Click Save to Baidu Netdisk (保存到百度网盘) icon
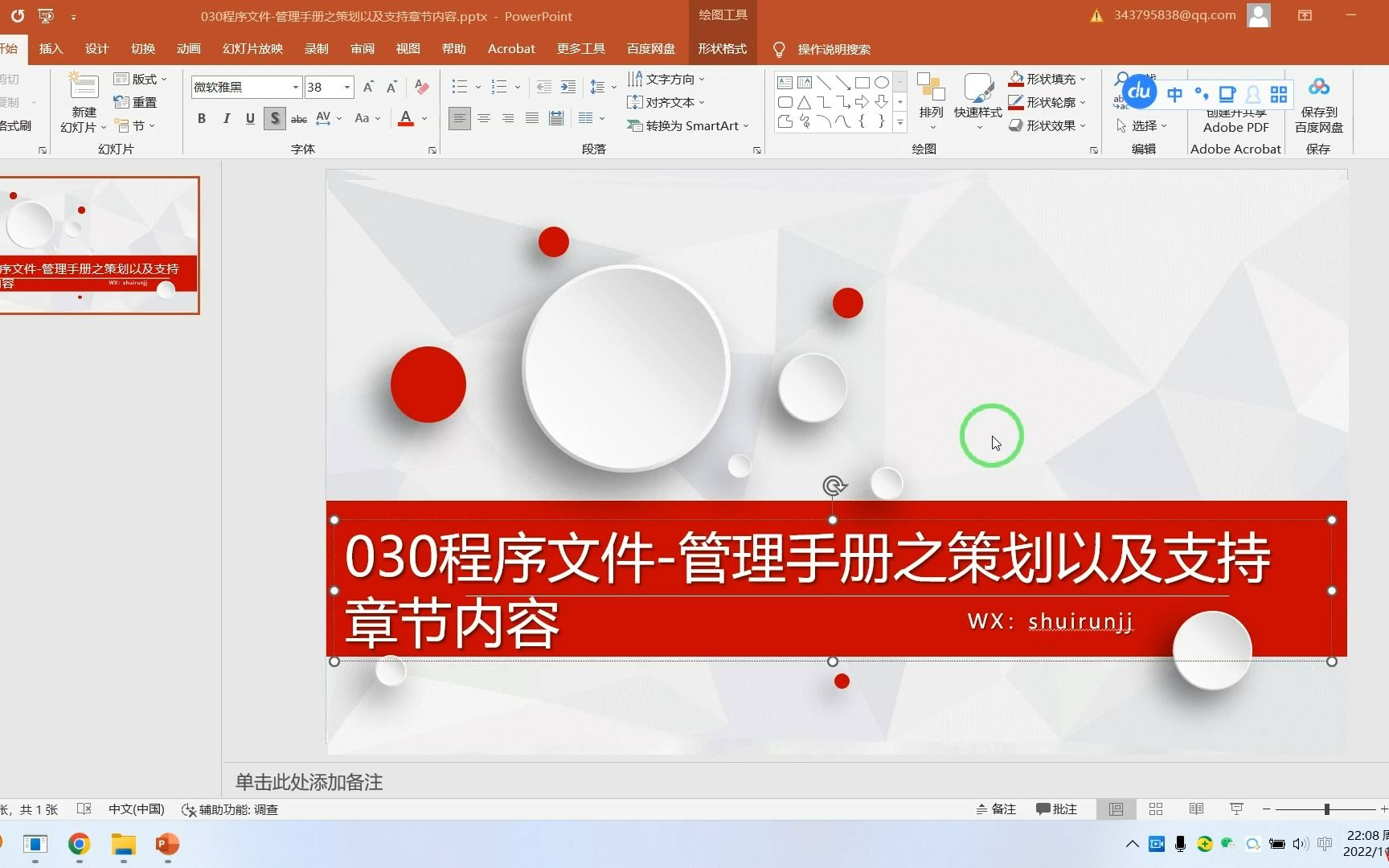The image size is (1389, 868). pyautogui.click(x=1318, y=87)
